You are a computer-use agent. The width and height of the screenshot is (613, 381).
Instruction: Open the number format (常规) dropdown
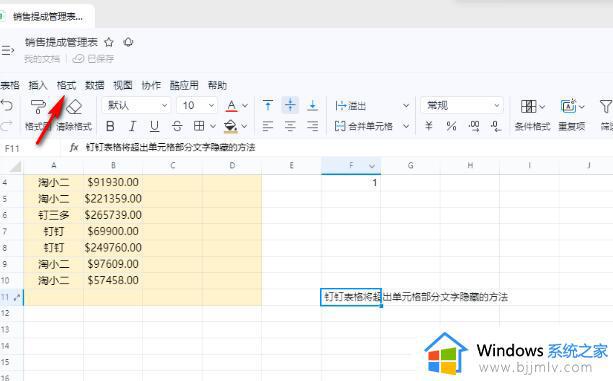pyautogui.click(x=462, y=106)
